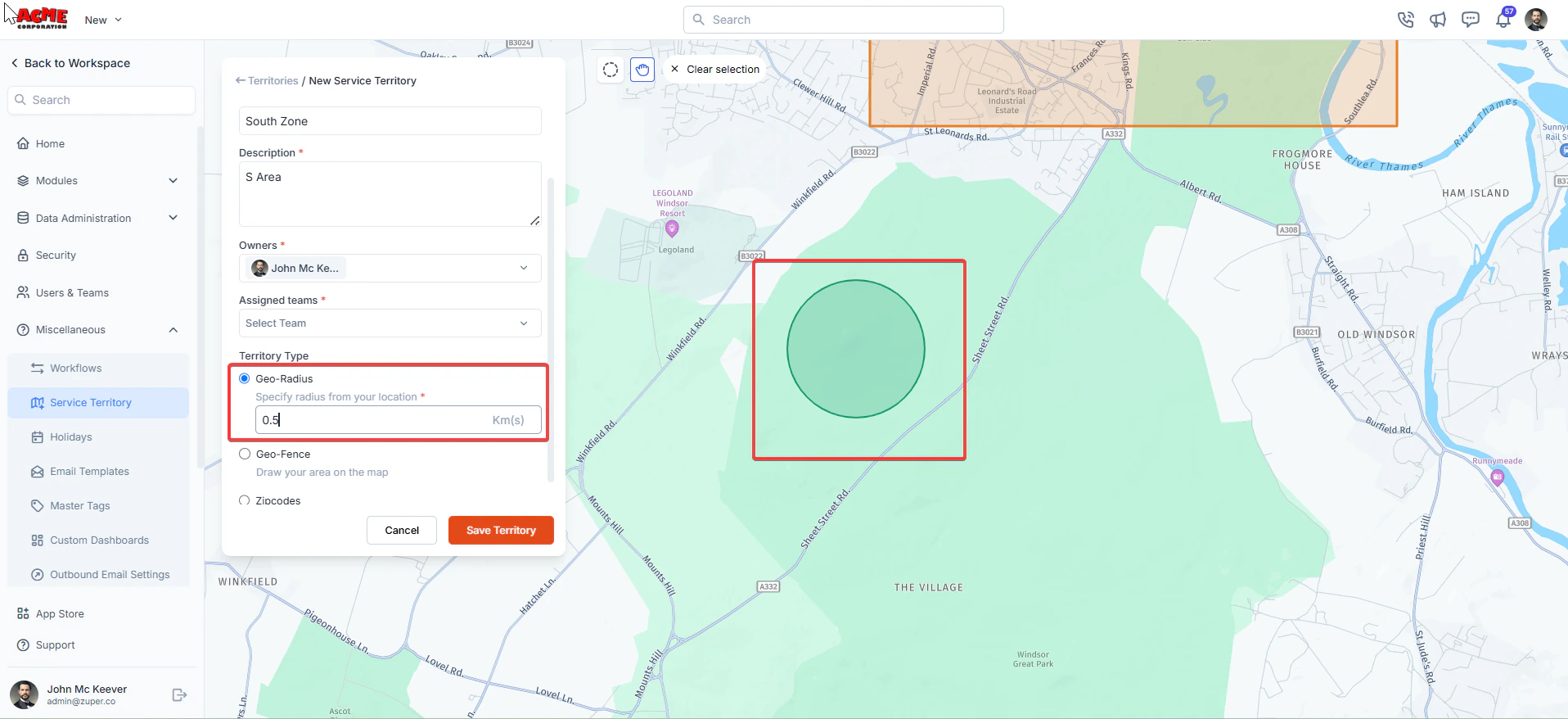Click Back to Workspace link
Image resolution: width=1568 pixels, height=719 pixels.
pyautogui.click(x=70, y=63)
